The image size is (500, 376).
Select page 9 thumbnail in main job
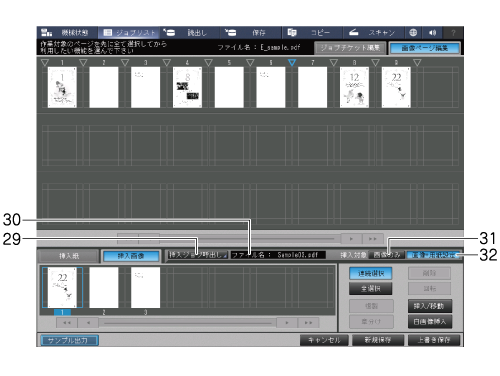pos(396,87)
